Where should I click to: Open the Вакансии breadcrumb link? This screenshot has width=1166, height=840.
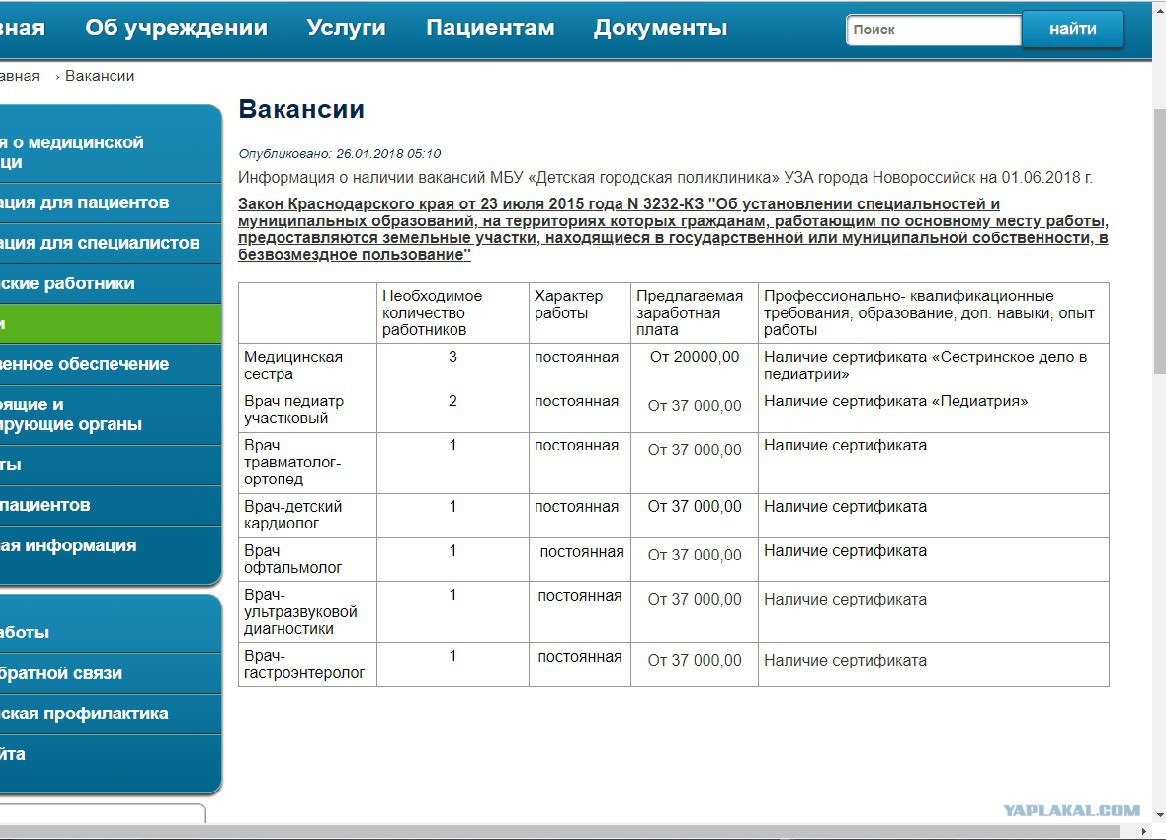(x=100, y=76)
